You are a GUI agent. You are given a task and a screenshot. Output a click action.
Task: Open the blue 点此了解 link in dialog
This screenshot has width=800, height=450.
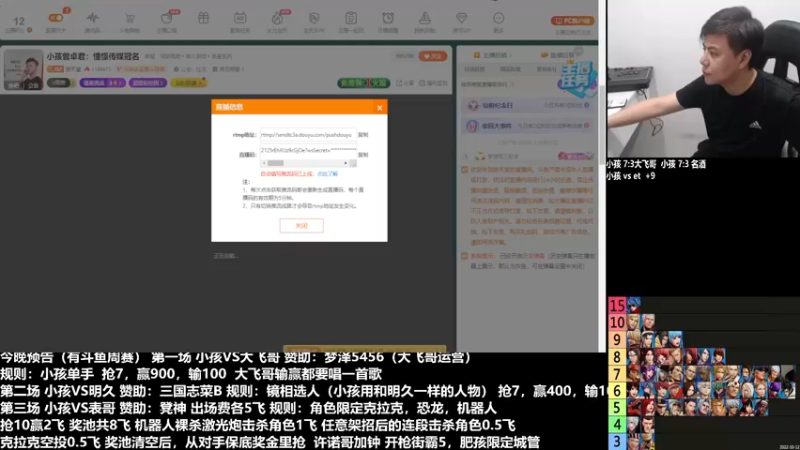pyautogui.click(x=327, y=174)
